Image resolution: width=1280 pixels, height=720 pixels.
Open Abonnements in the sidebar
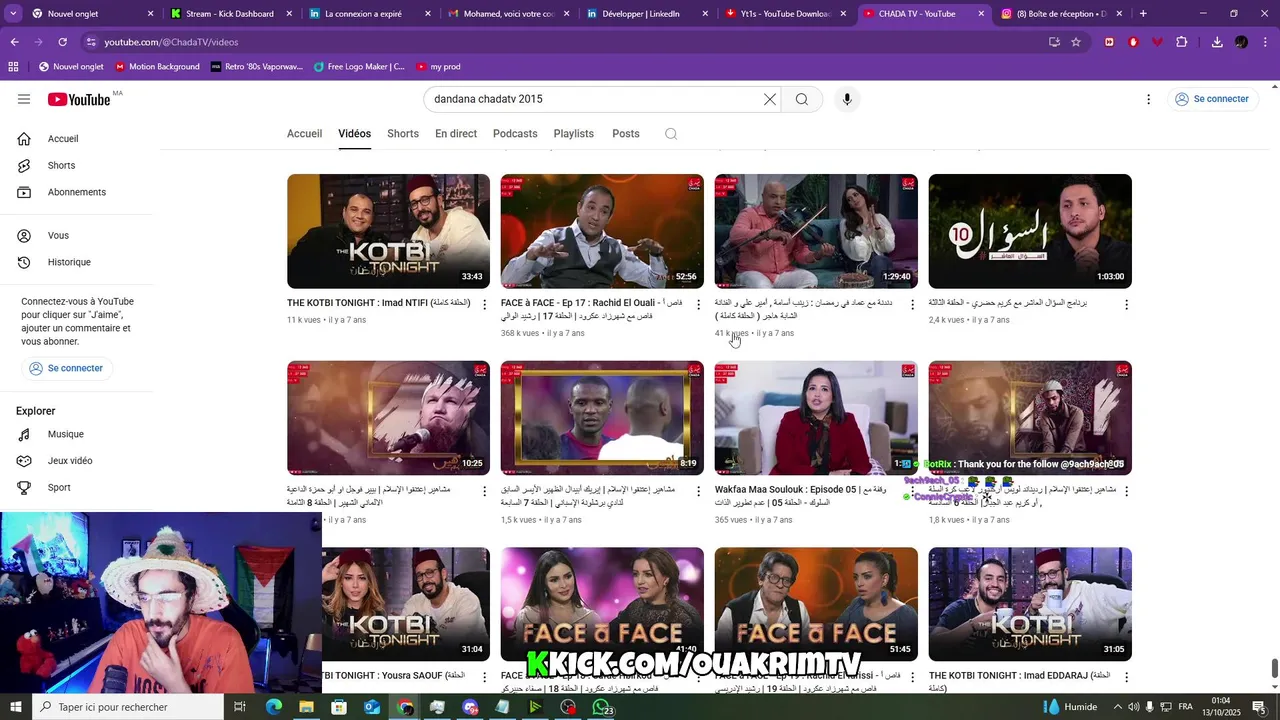pyautogui.click(x=77, y=192)
